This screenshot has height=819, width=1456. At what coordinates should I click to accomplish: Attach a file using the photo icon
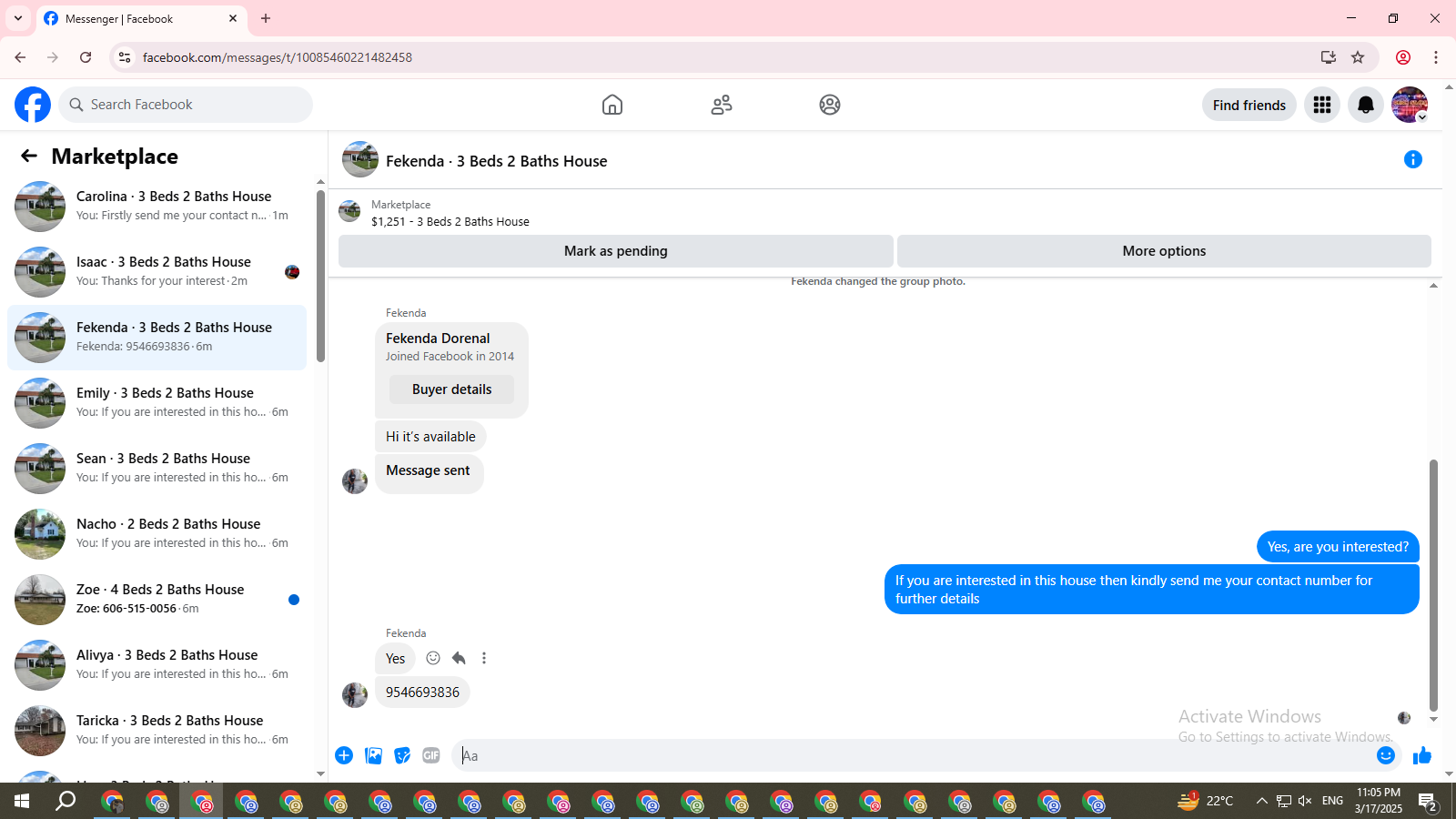tap(373, 755)
